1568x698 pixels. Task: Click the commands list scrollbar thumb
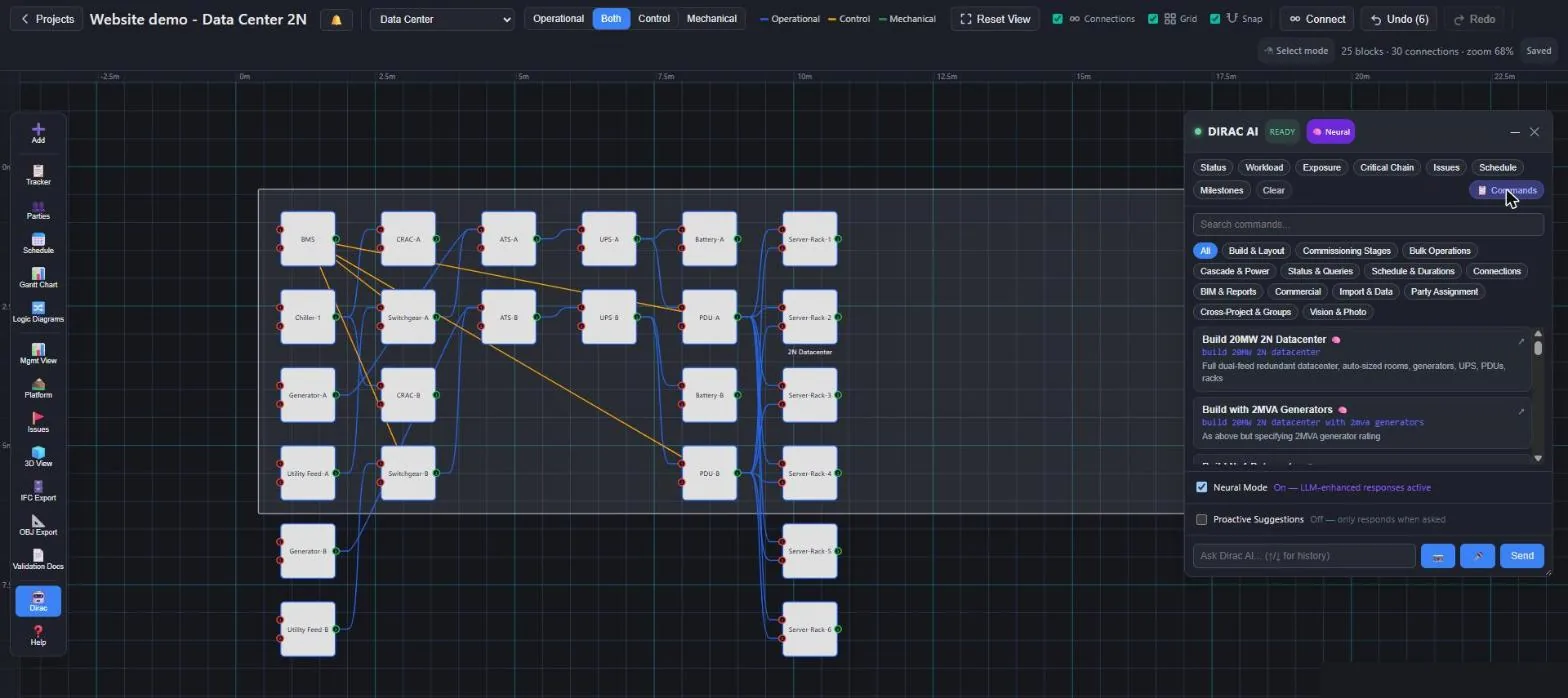point(1538,348)
